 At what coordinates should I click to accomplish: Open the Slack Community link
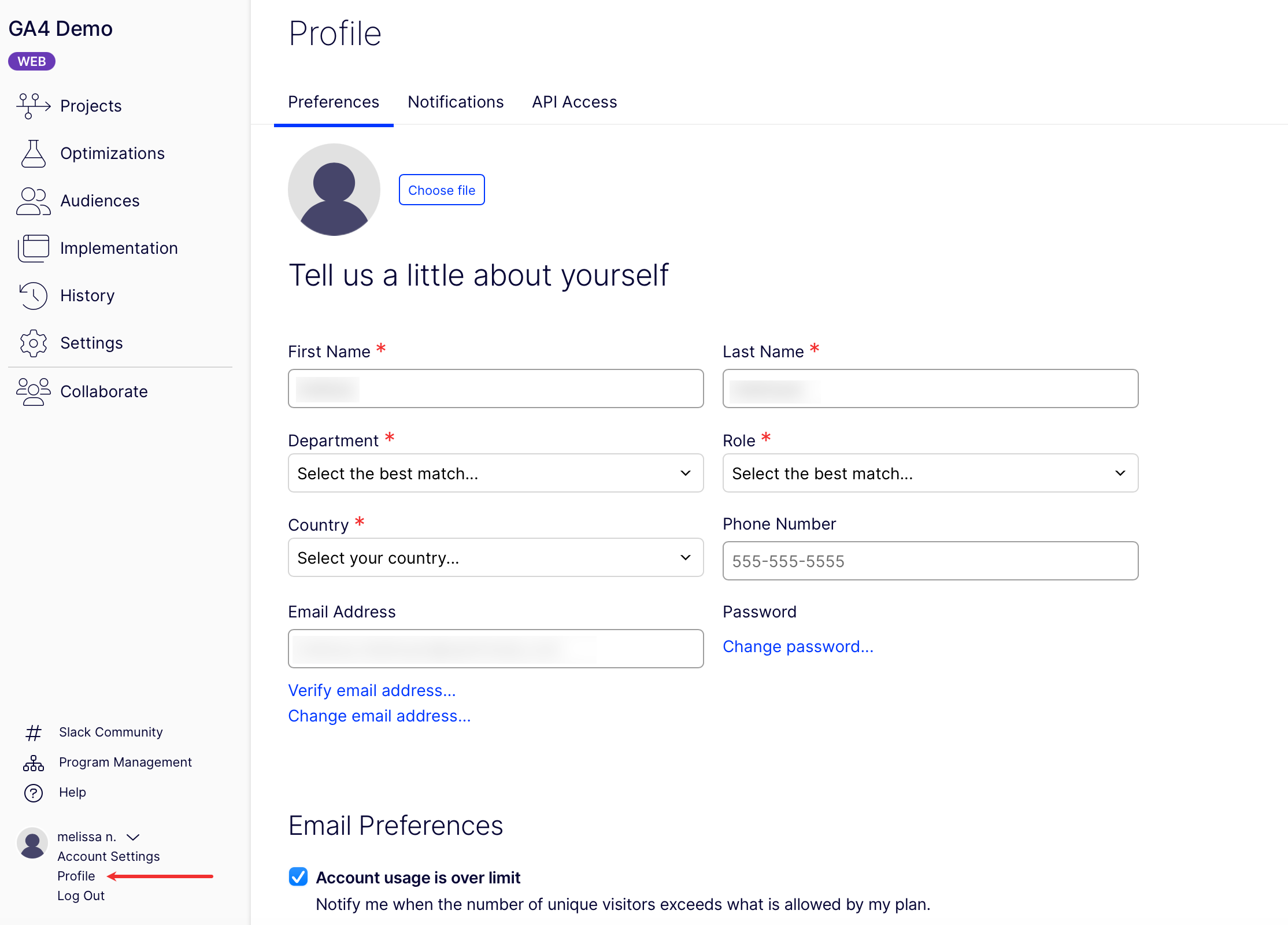(x=110, y=731)
